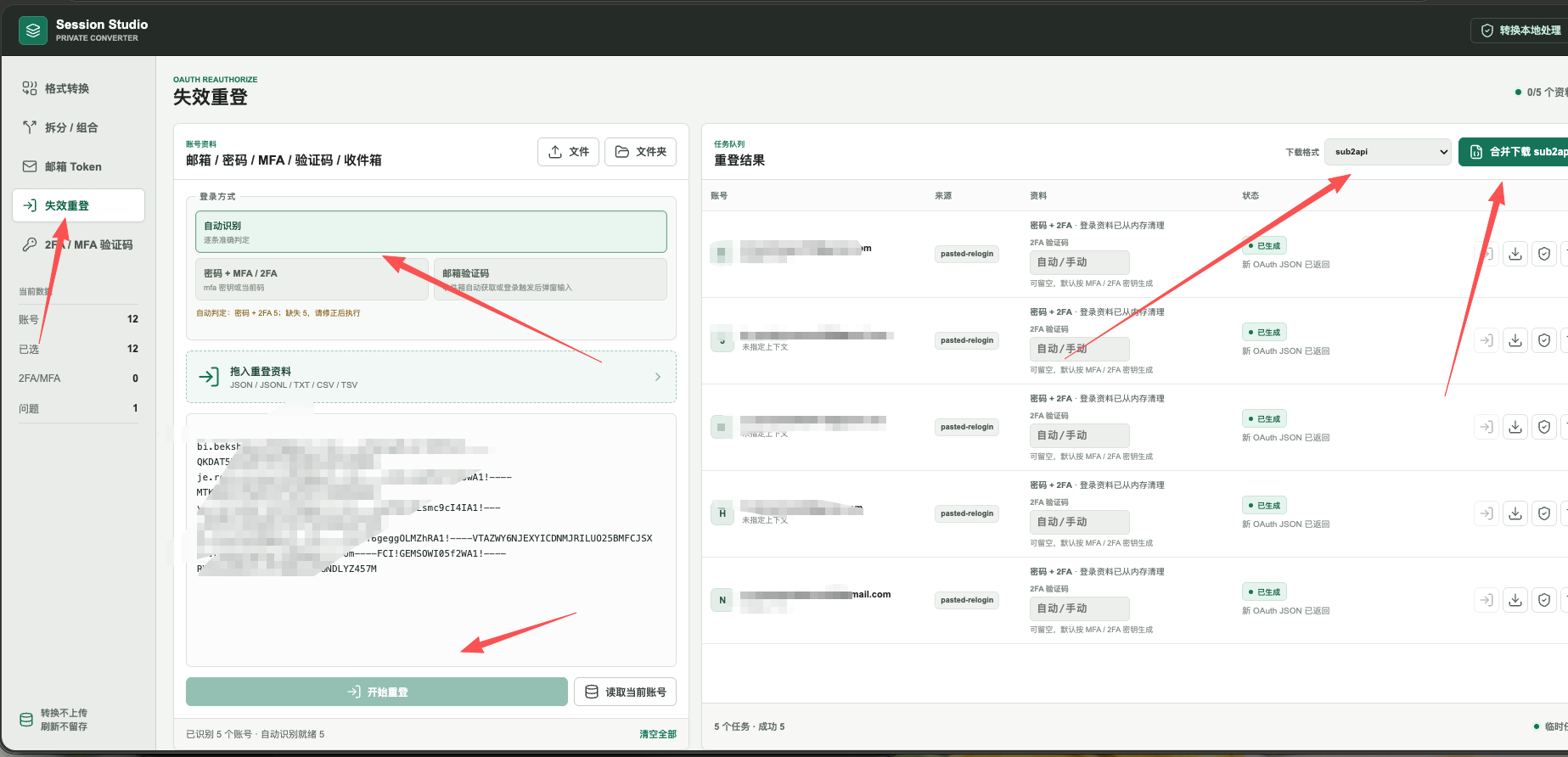This screenshot has height=757, width=1568.
Task: Click the 读取当前账号 button
Action: coord(626,692)
